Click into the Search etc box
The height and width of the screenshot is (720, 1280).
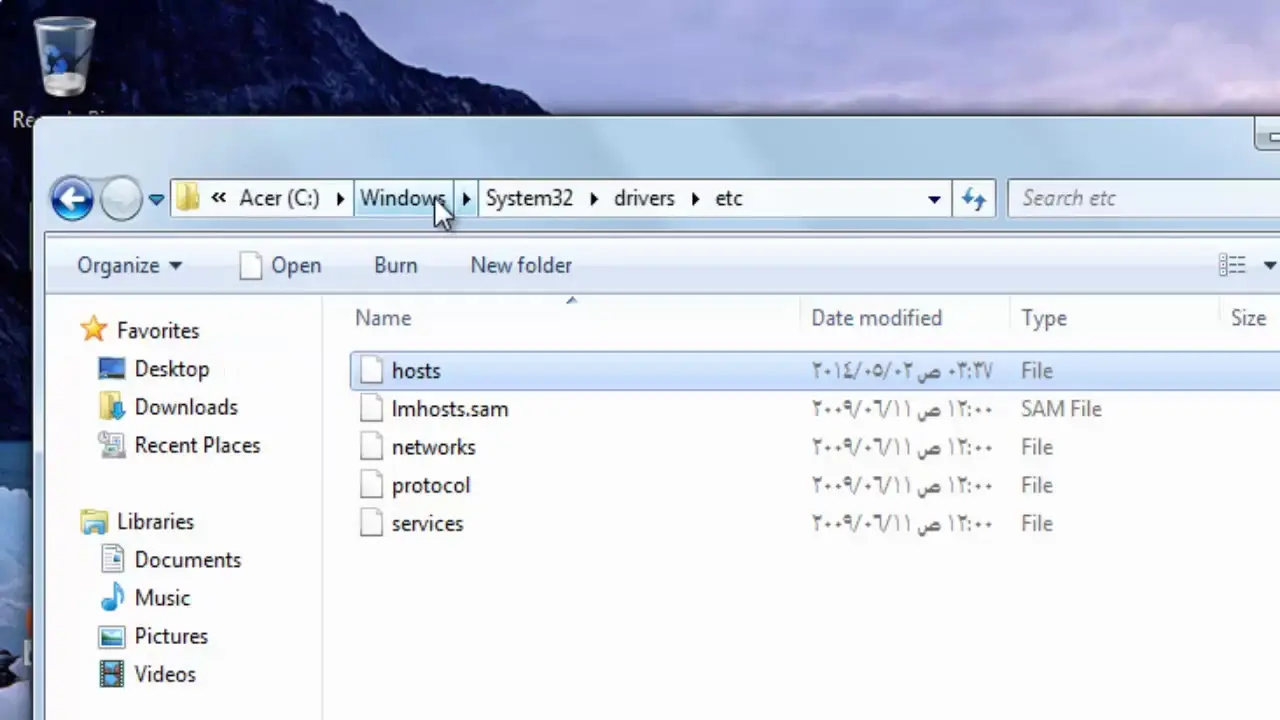coord(1143,198)
